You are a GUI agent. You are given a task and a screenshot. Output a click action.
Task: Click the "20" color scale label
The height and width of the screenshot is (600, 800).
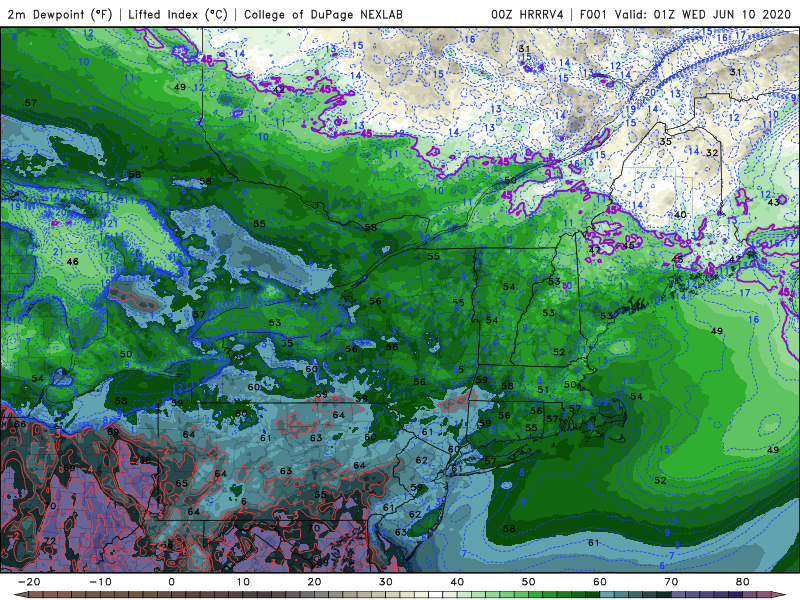pos(314,582)
